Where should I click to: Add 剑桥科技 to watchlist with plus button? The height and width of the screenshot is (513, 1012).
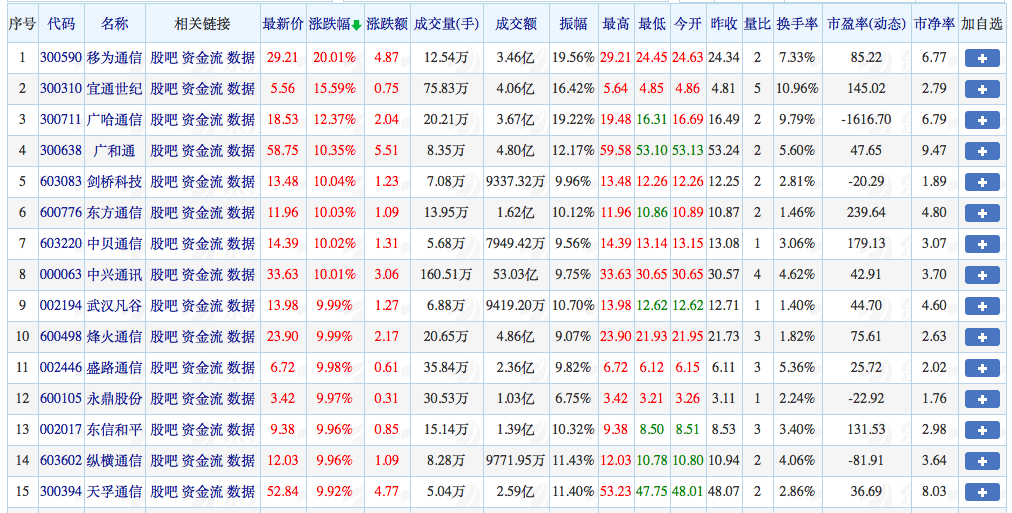982,182
